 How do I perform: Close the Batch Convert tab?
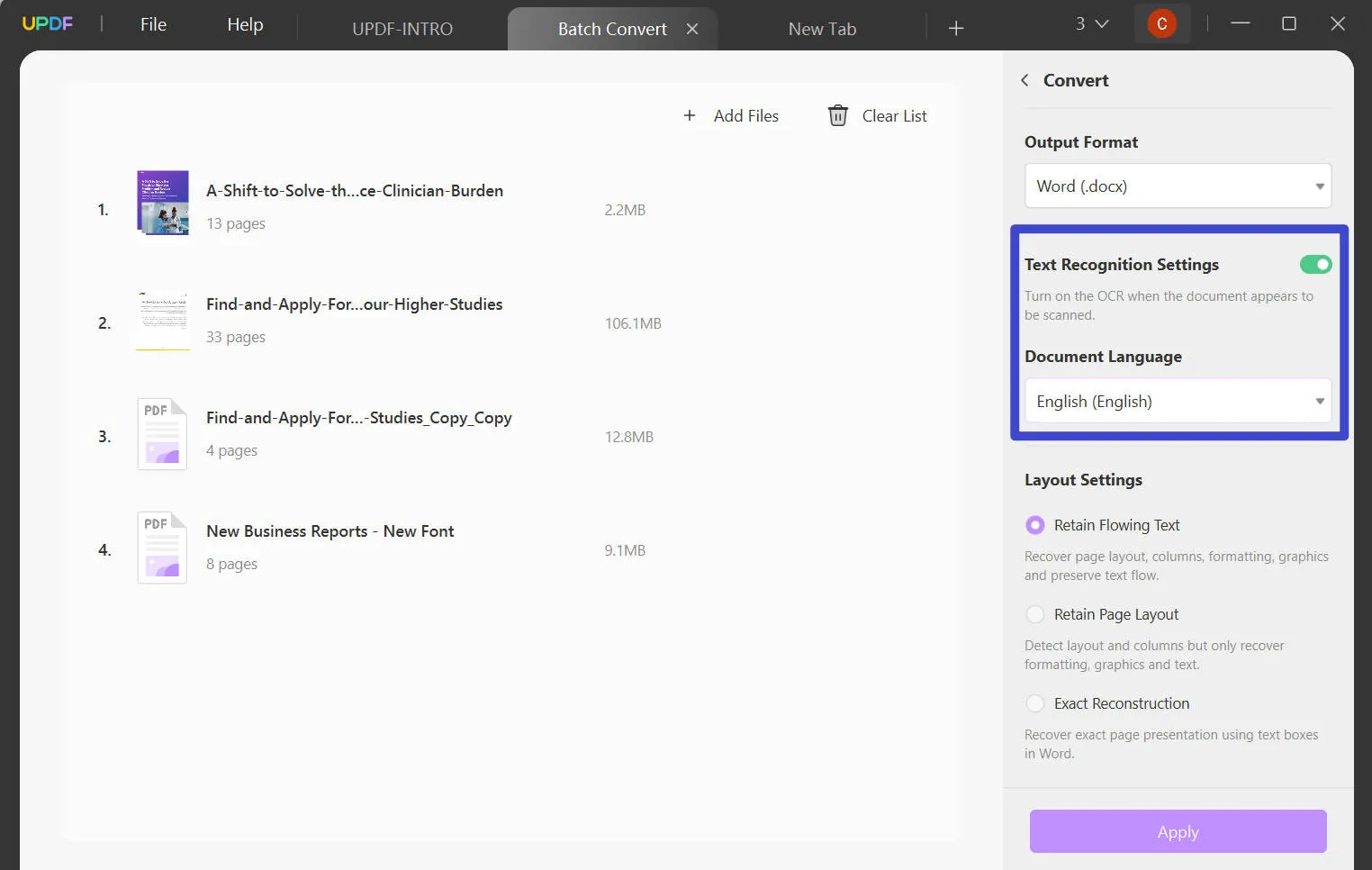692,29
